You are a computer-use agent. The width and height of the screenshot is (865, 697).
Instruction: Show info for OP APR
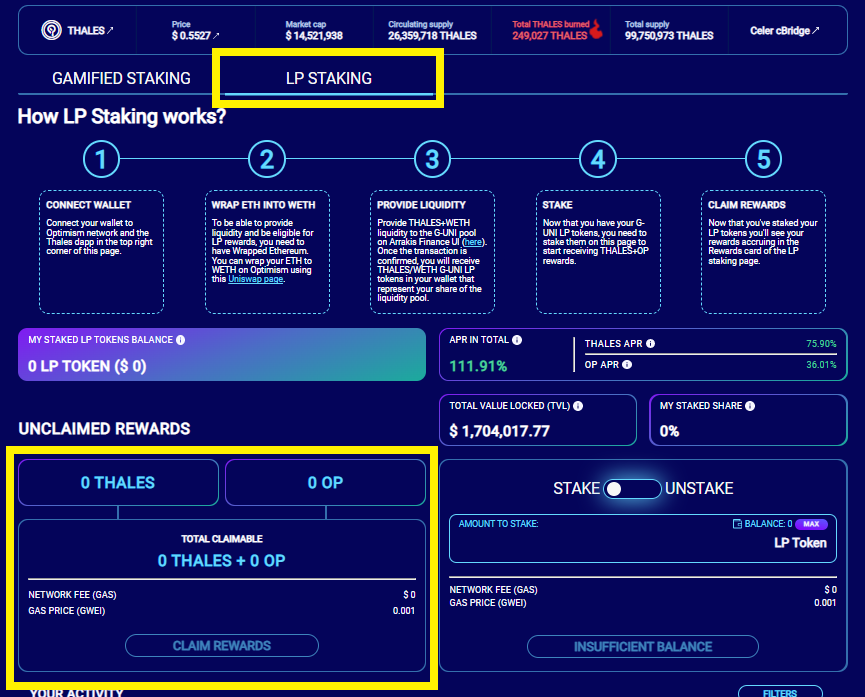627,365
